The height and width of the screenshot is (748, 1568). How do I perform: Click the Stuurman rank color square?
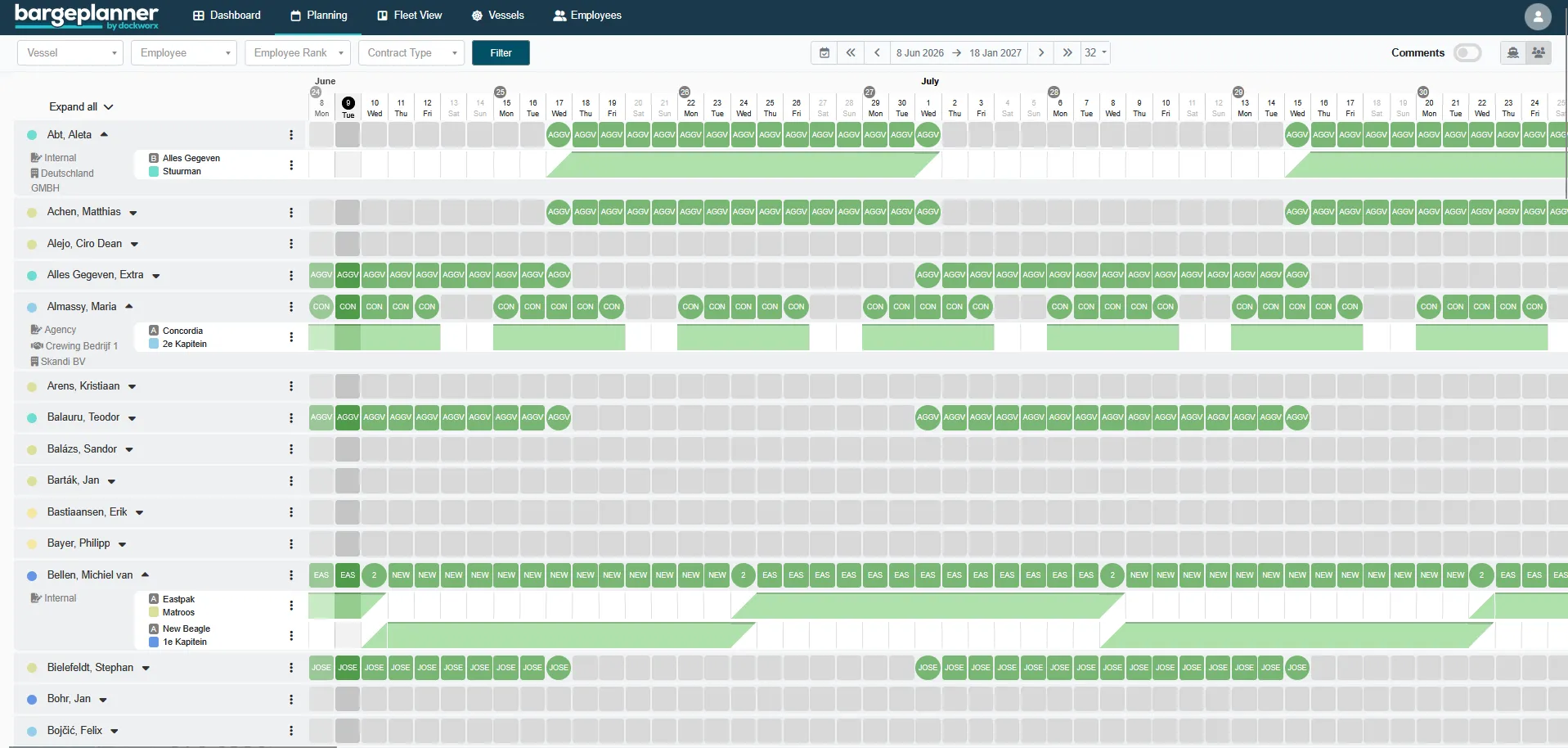(x=154, y=171)
